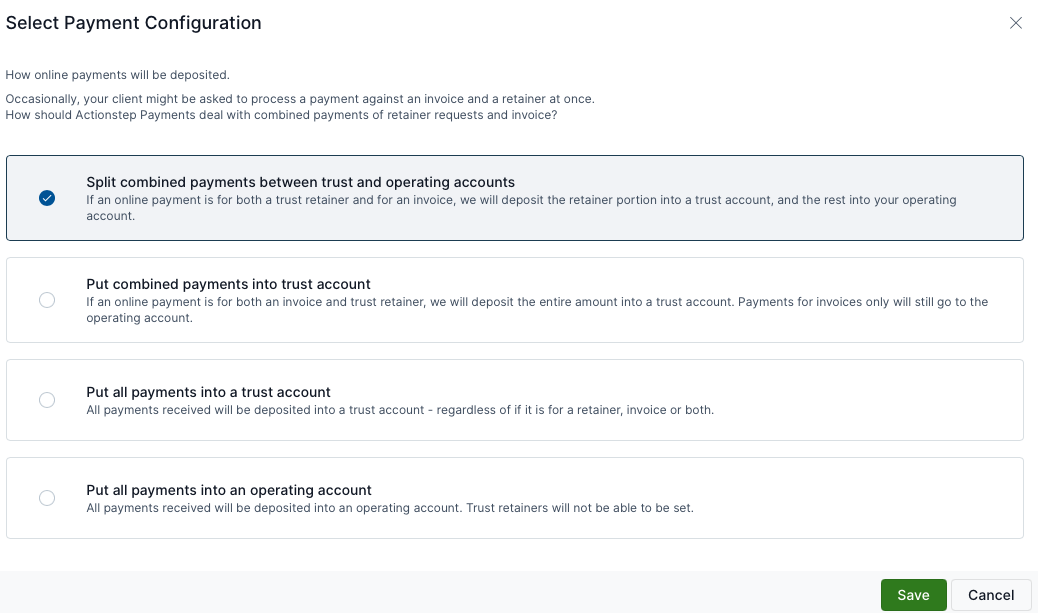
Task: Click the blue checkmark on the Split option
Action: pyautogui.click(x=47, y=198)
